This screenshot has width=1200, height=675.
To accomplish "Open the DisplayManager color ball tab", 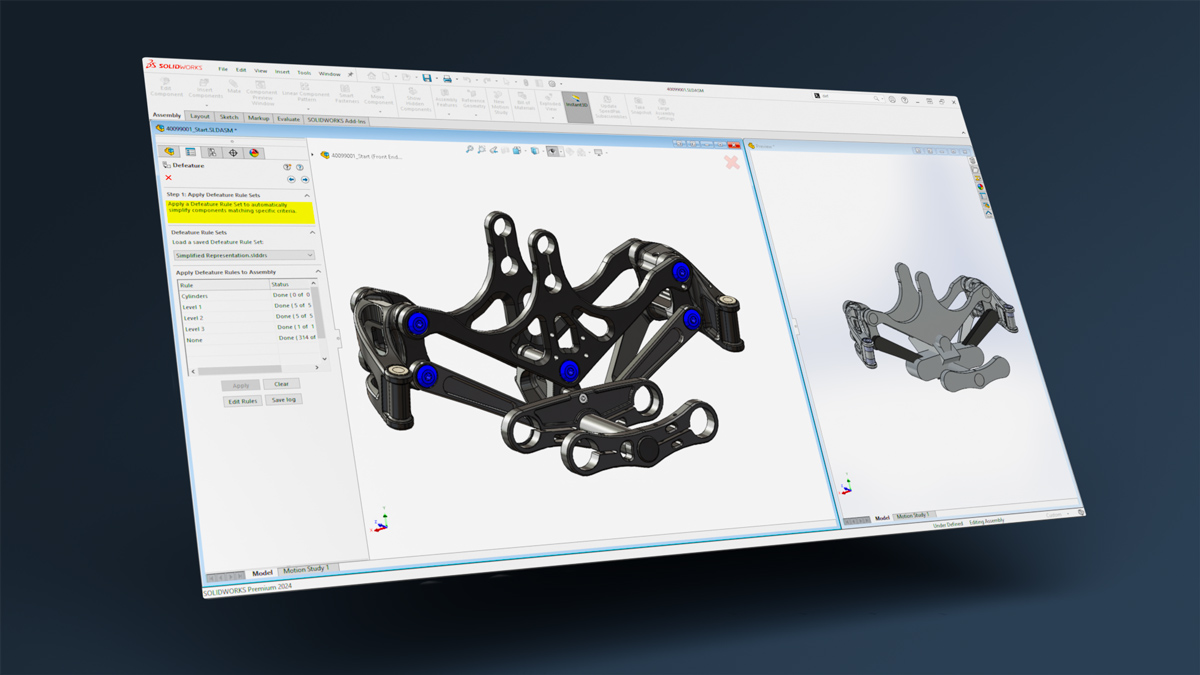I will 254,153.
